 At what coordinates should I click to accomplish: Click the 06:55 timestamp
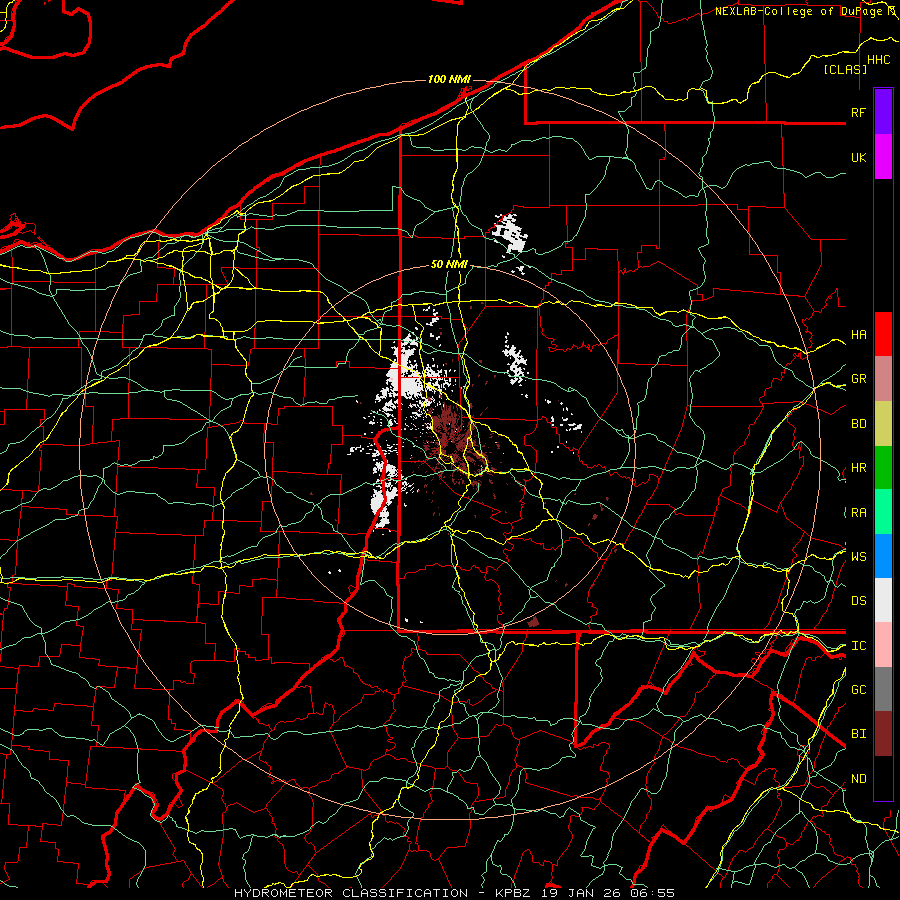[652, 893]
